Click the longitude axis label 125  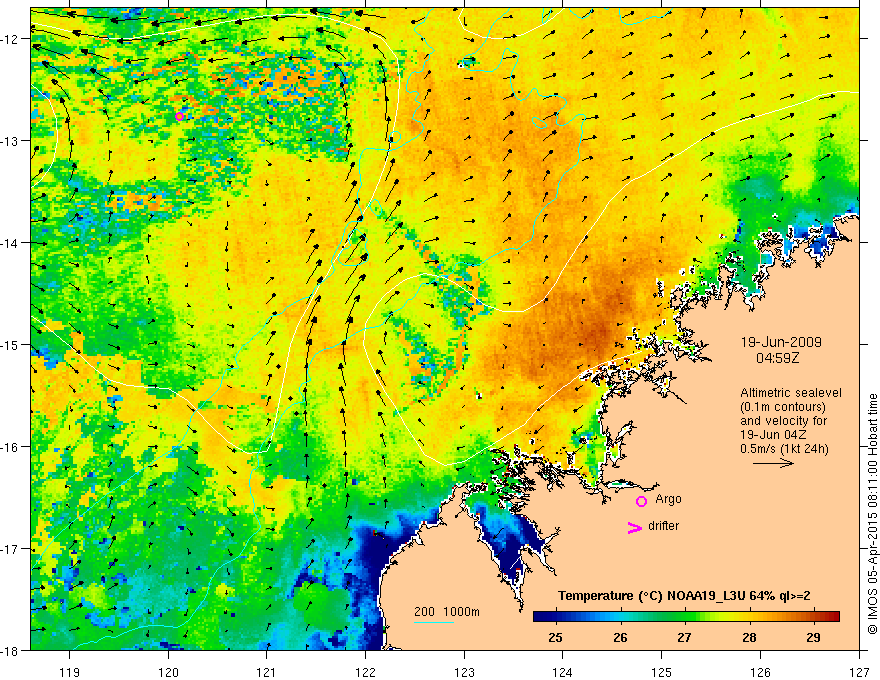(662, 672)
